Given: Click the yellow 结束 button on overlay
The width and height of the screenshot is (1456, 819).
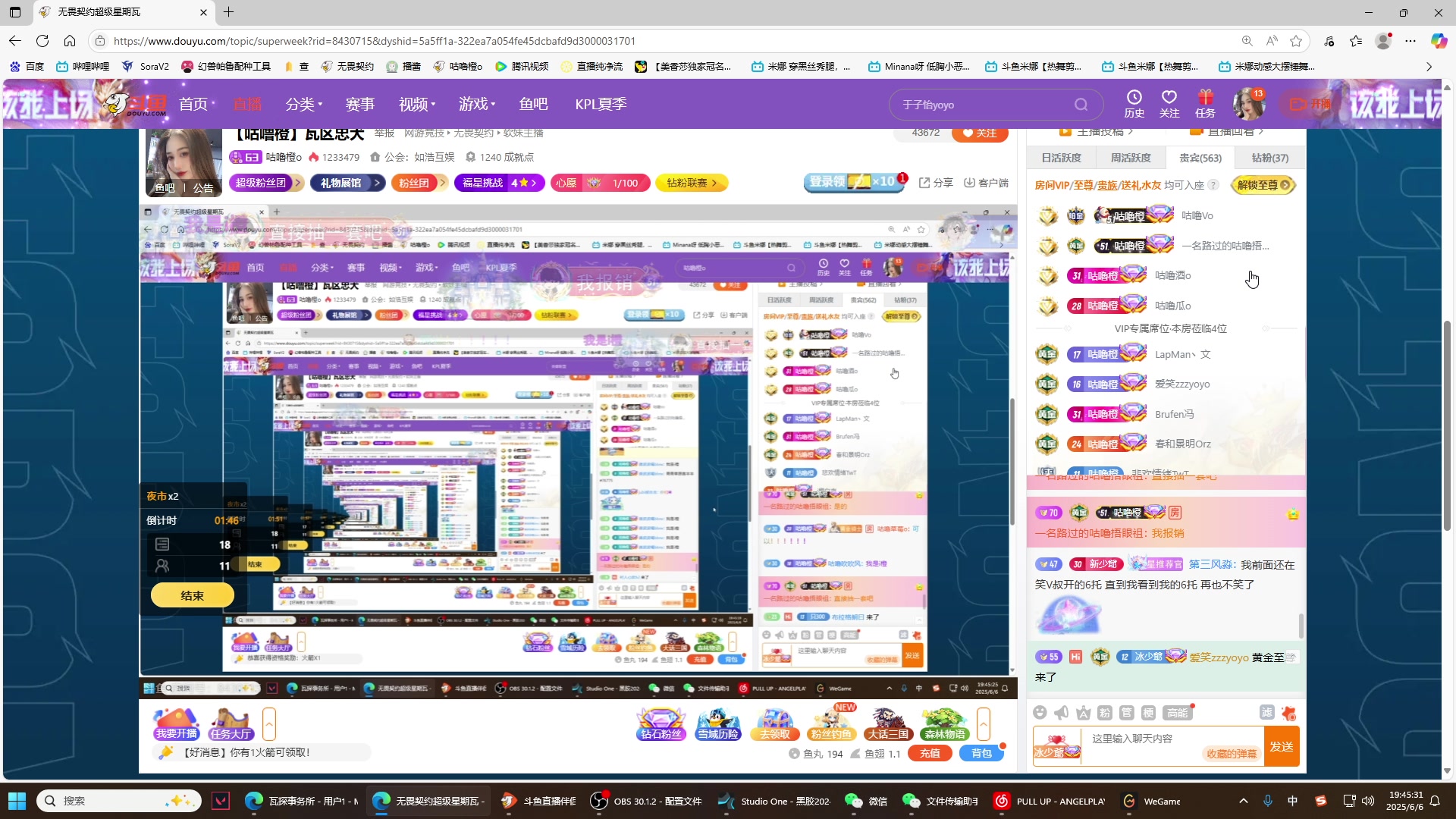Looking at the screenshot, I should coord(192,595).
